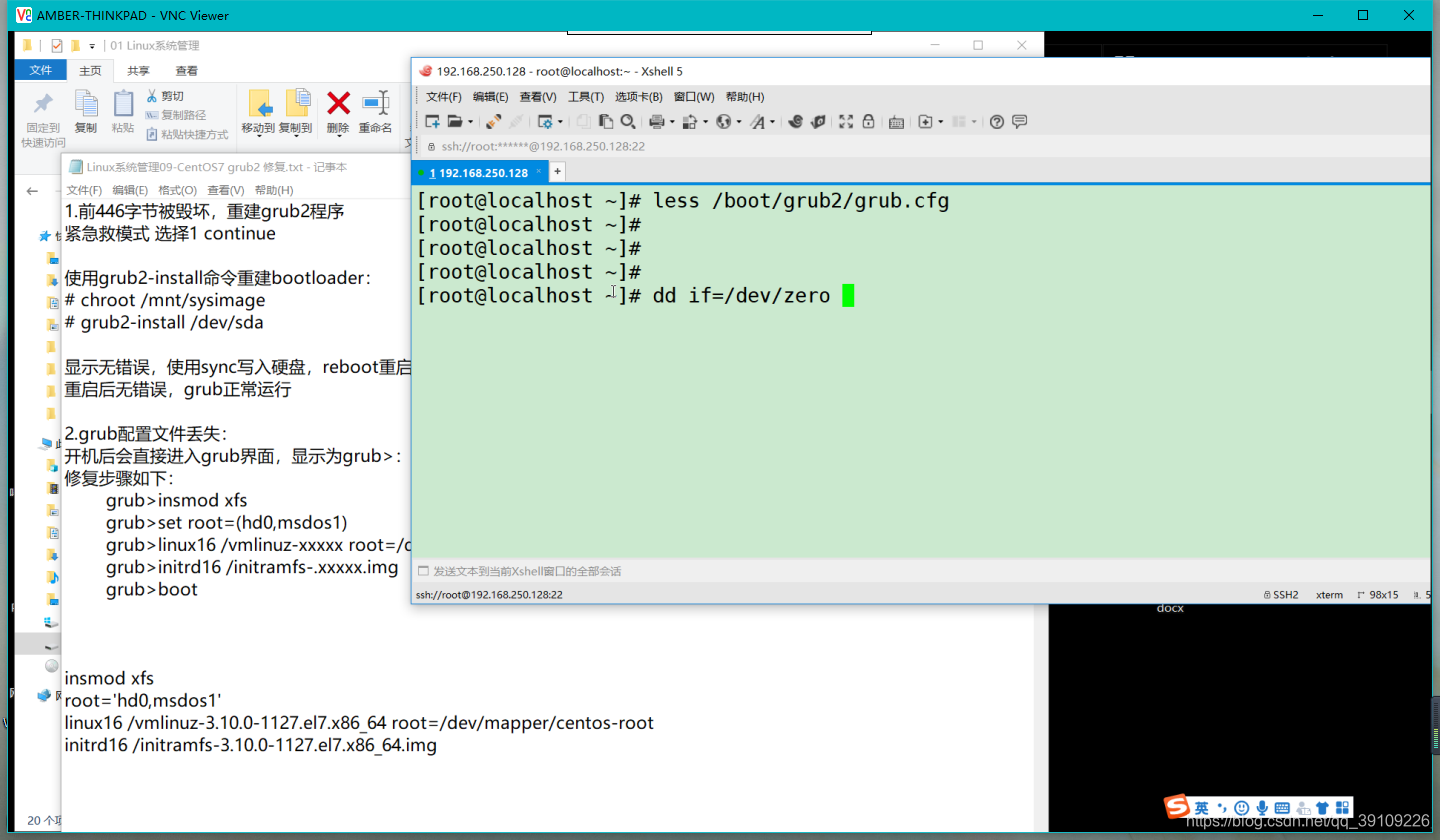Expand the new tab group dropdown arrow
This screenshot has height=840, width=1440.
coord(941,122)
